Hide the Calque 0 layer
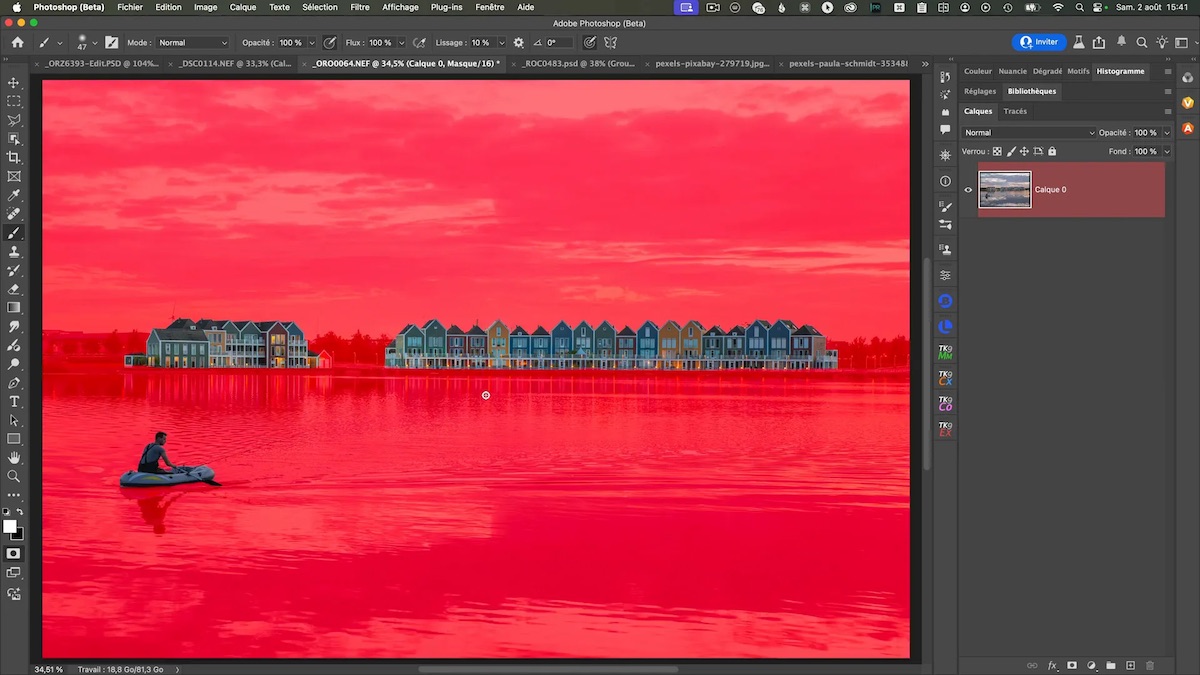 click(968, 190)
